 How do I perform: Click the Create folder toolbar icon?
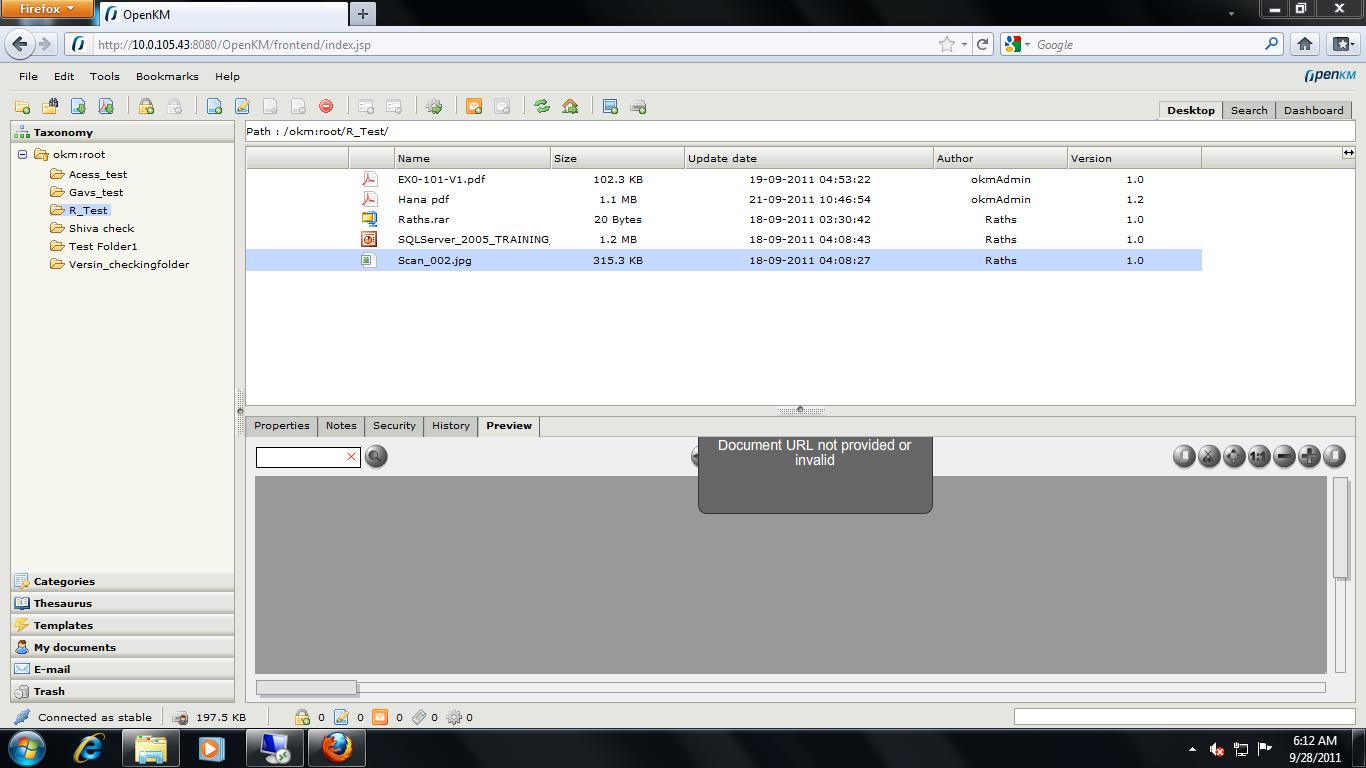point(22,107)
